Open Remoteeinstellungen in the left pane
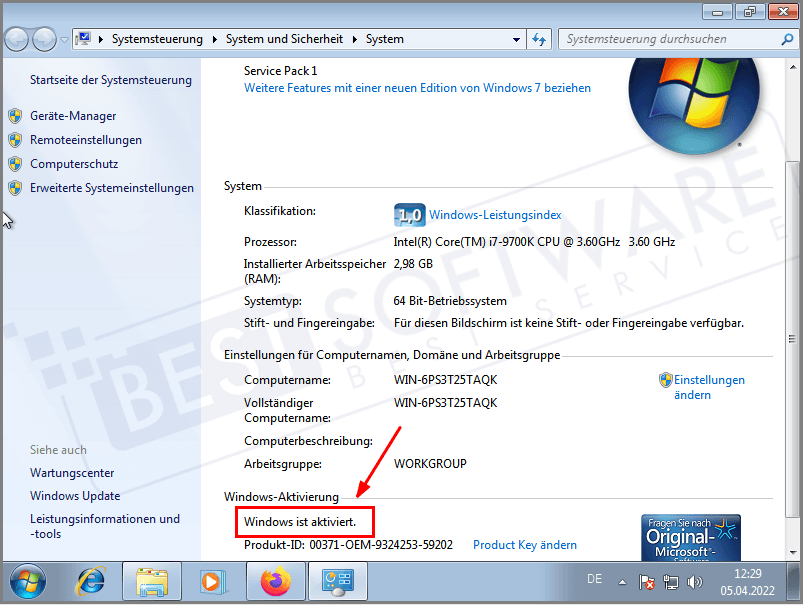 click(x=83, y=139)
